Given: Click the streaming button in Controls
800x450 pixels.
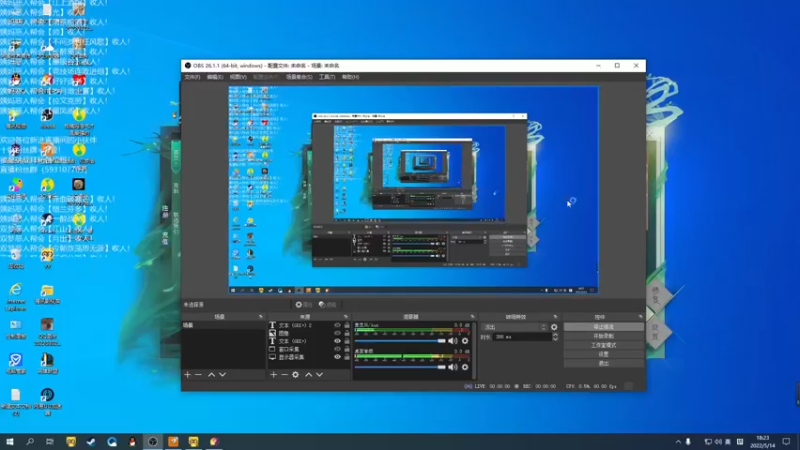Looking at the screenshot, I should [x=604, y=327].
